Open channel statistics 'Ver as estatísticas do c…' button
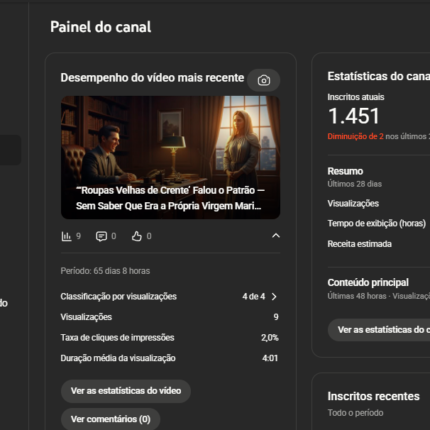 [x=379, y=330]
